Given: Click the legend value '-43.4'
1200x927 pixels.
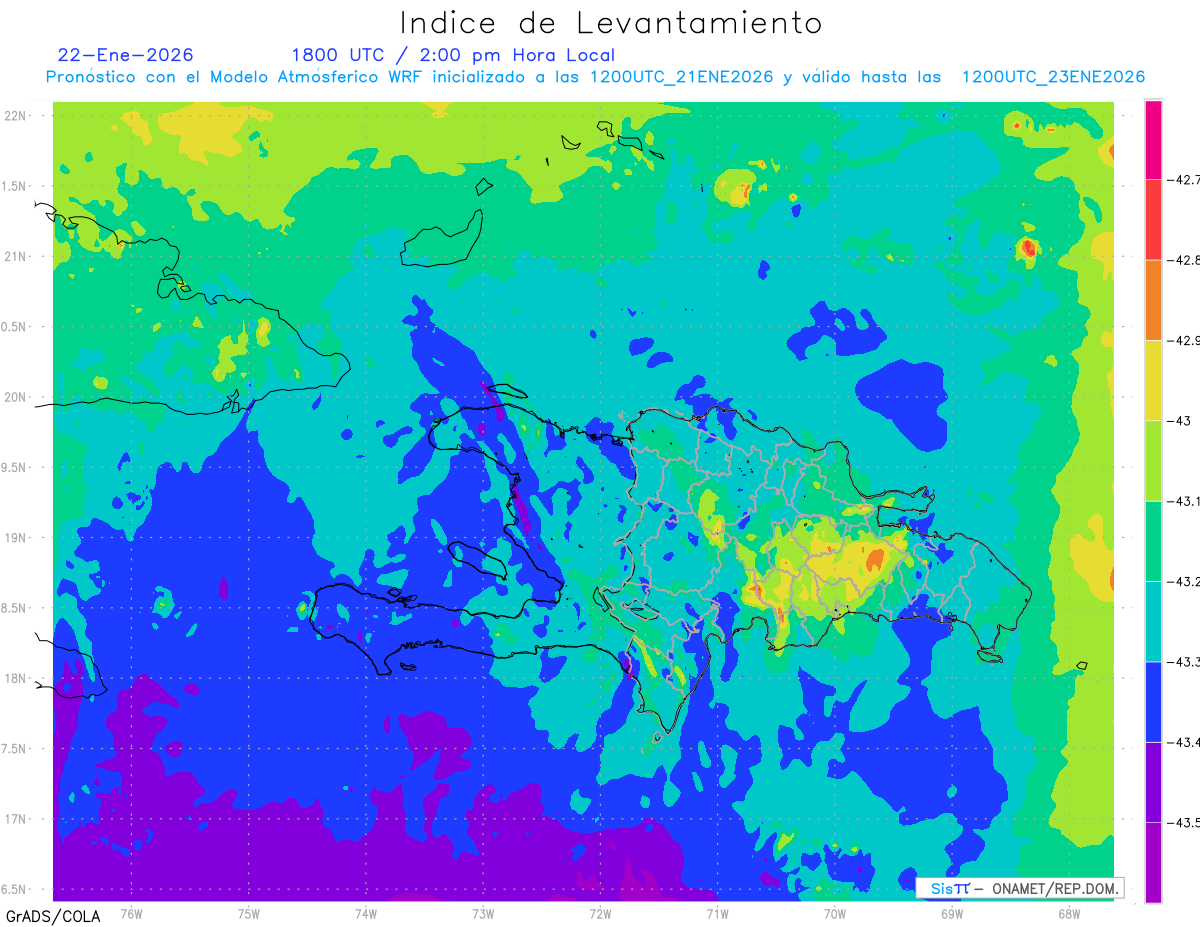Looking at the screenshot, I should [x=1184, y=742].
